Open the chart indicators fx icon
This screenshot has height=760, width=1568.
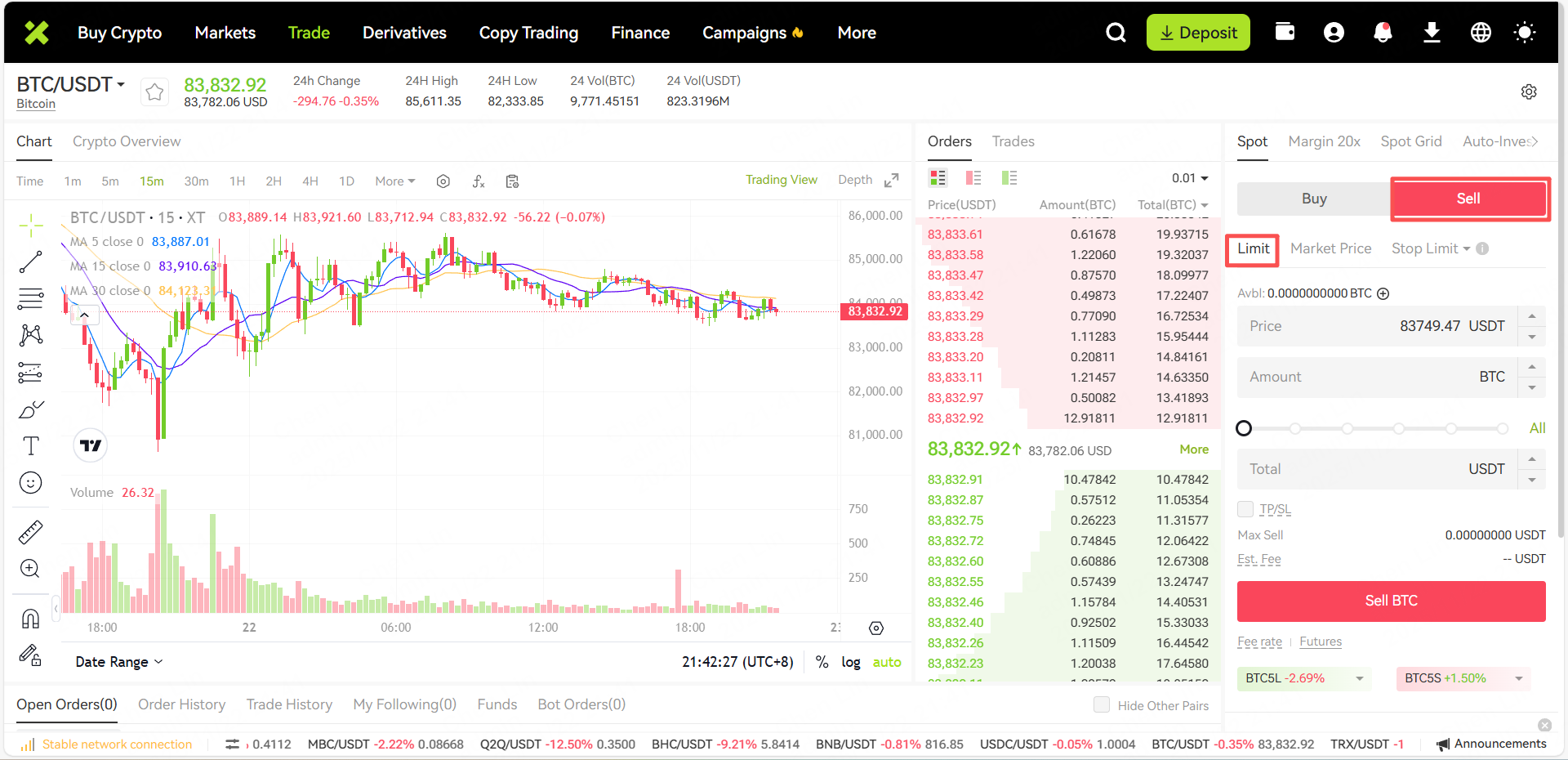pyautogui.click(x=479, y=181)
